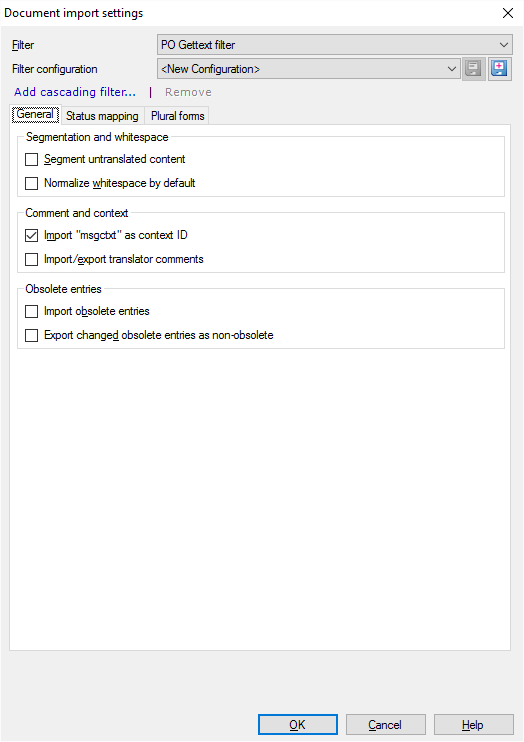The image size is (524, 742).
Task: Click the Remove link
Action: point(188,92)
